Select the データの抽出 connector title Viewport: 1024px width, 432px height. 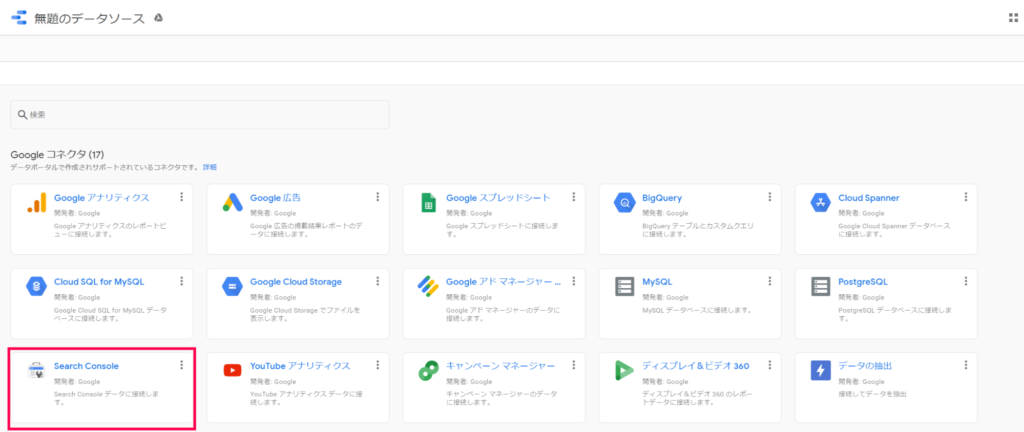click(865, 366)
